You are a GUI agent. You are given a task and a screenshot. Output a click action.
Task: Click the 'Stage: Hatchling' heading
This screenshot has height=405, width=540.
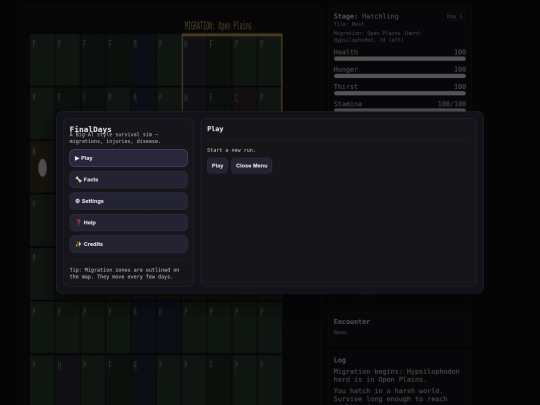(x=366, y=16)
